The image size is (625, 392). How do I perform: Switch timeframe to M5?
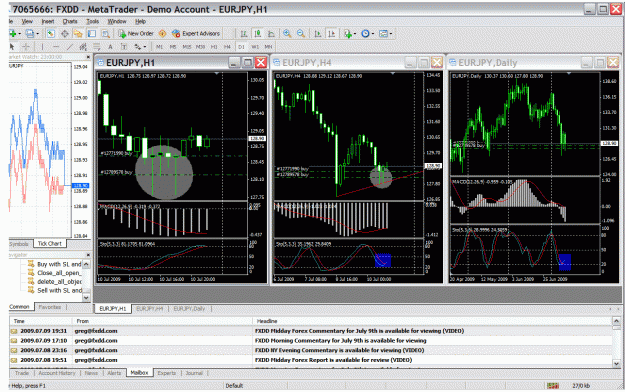pos(173,47)
